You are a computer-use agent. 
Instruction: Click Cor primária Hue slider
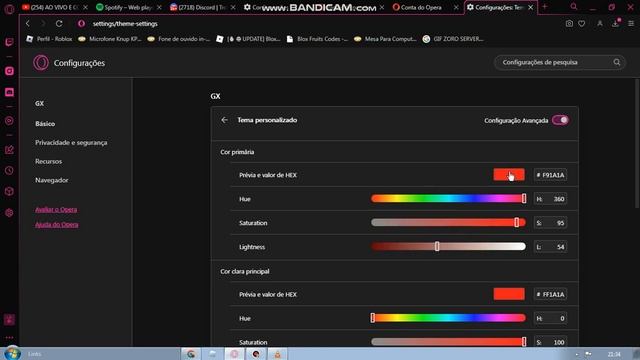point(449,199)
